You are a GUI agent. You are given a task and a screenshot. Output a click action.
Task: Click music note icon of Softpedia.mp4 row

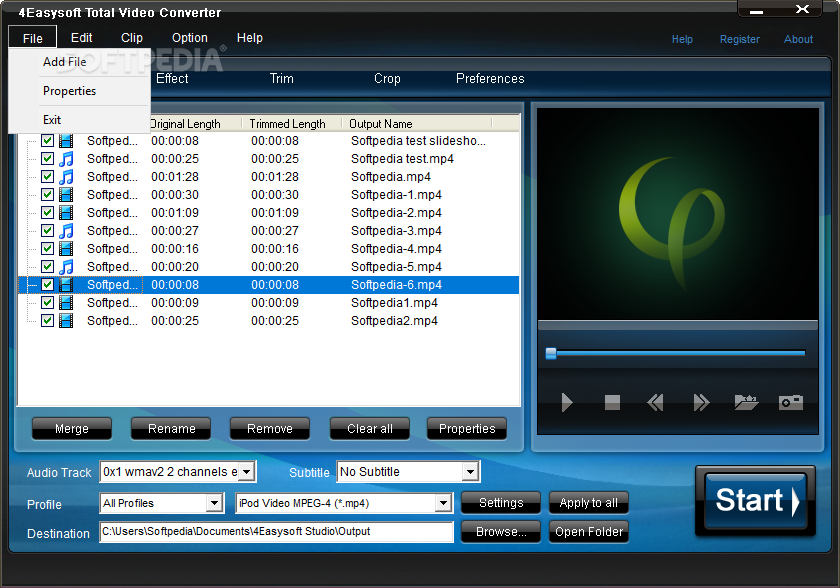point(66,177)
